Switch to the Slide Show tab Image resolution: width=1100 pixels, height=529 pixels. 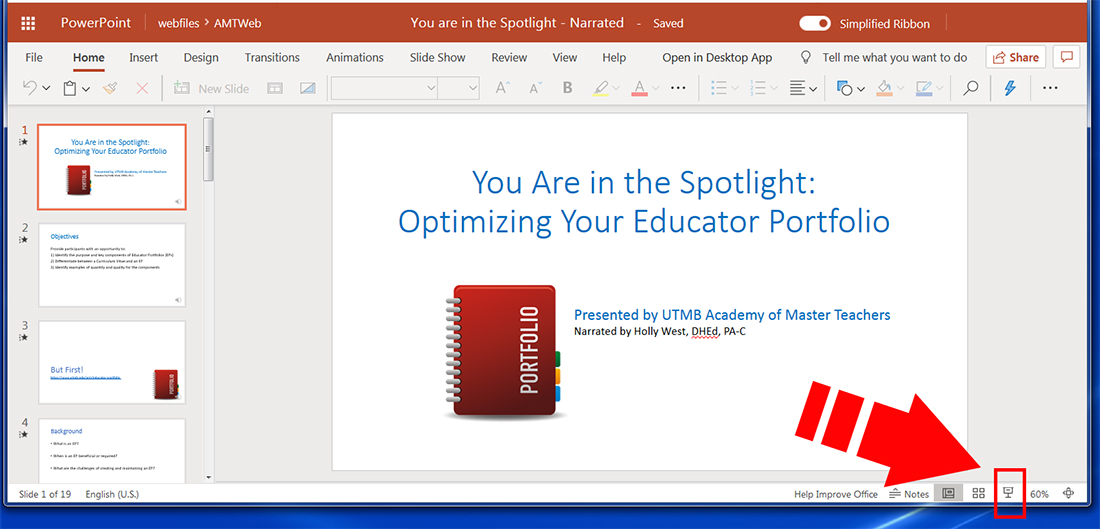pos(437,57)
